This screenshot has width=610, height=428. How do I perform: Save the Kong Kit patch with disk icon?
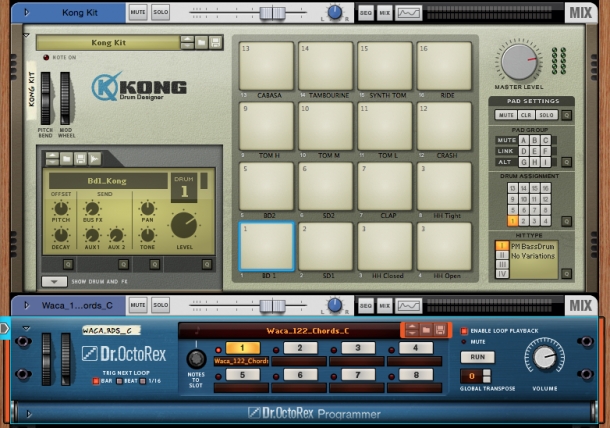tap(215, 42)
